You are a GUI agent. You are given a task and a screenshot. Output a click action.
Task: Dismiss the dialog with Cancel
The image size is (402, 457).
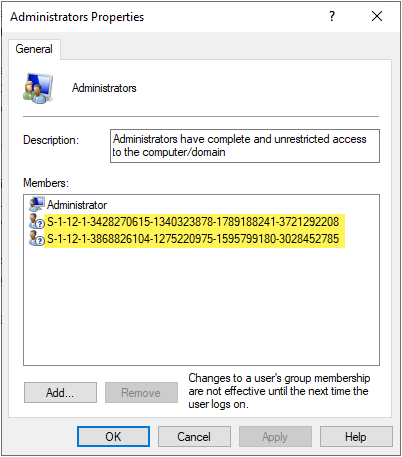click(194, 437)
